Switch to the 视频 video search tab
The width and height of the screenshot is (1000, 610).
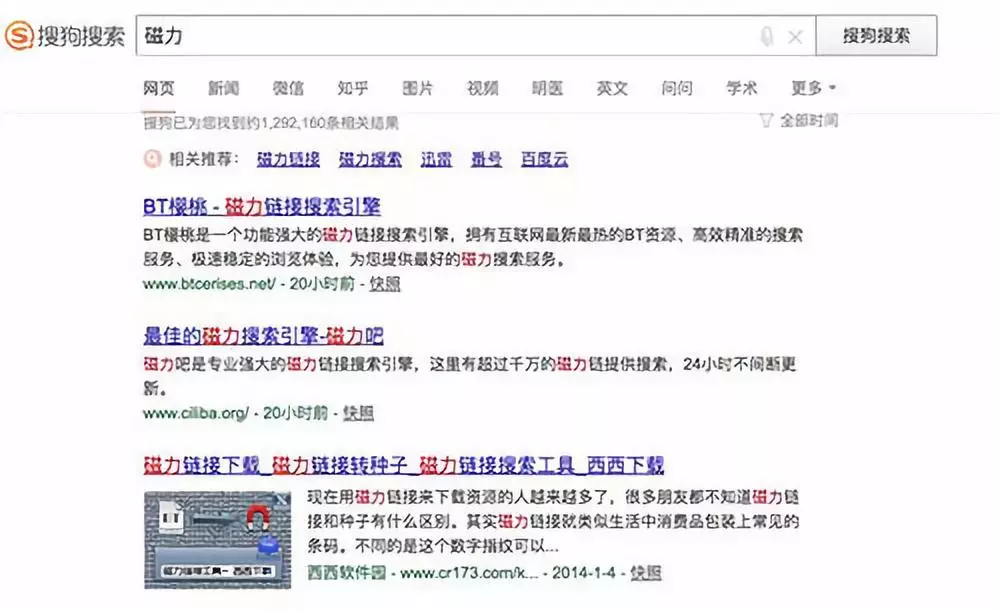[x=481, y=88]
